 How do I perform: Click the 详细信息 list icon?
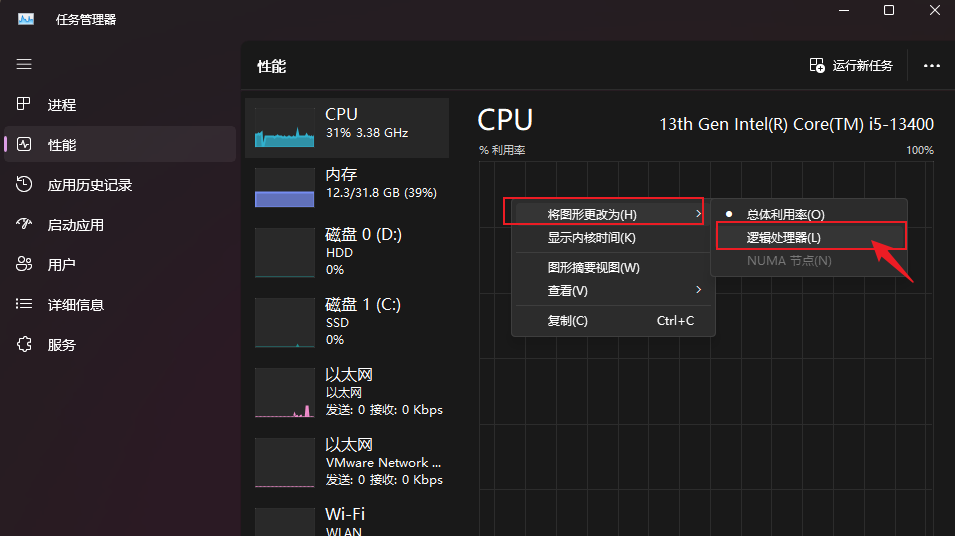[24, 304]
